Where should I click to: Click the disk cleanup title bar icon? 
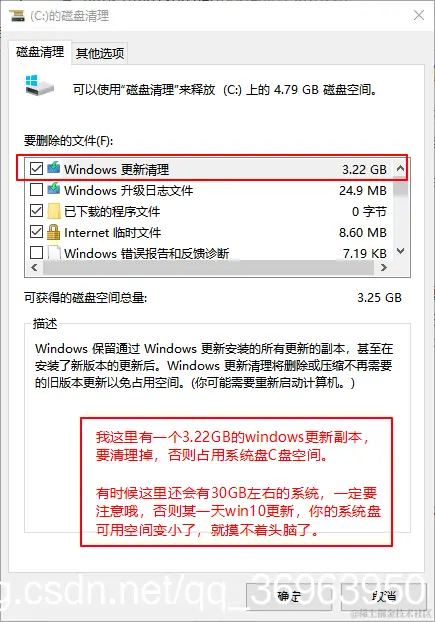coord(17,16)
